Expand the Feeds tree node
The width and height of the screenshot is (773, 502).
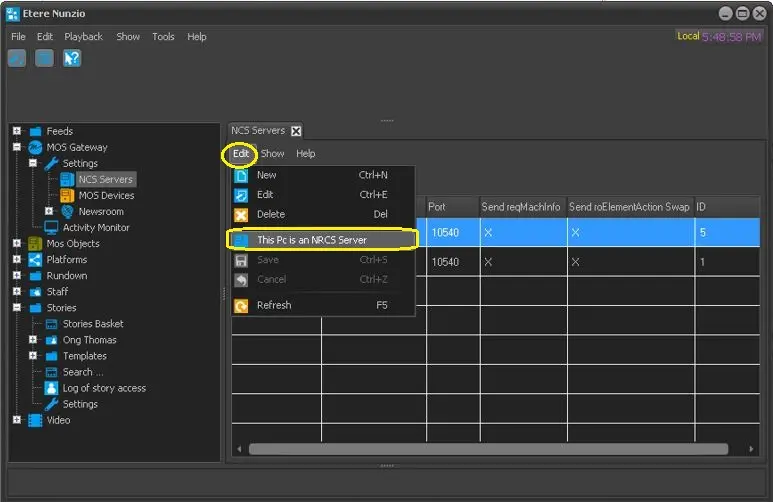coord(17,131)
